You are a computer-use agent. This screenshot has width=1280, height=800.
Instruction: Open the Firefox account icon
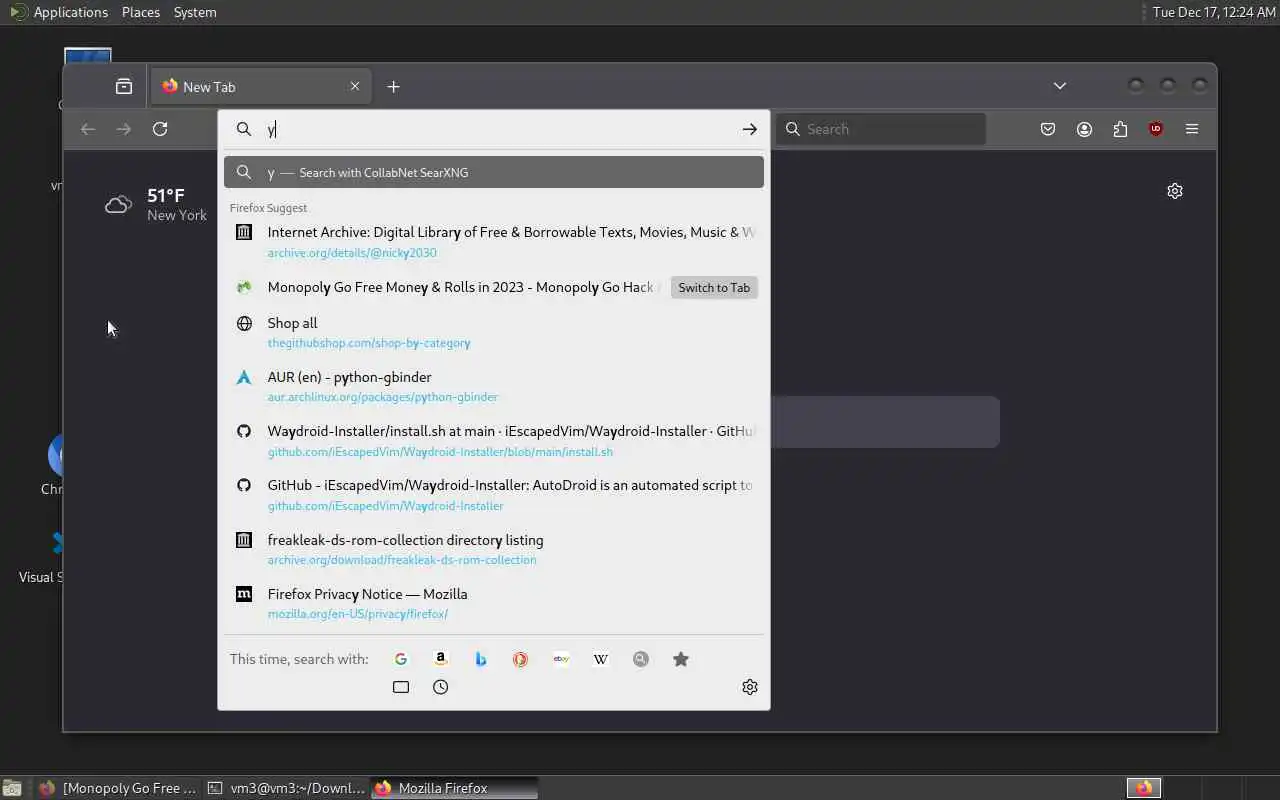tap(1084, 129)
